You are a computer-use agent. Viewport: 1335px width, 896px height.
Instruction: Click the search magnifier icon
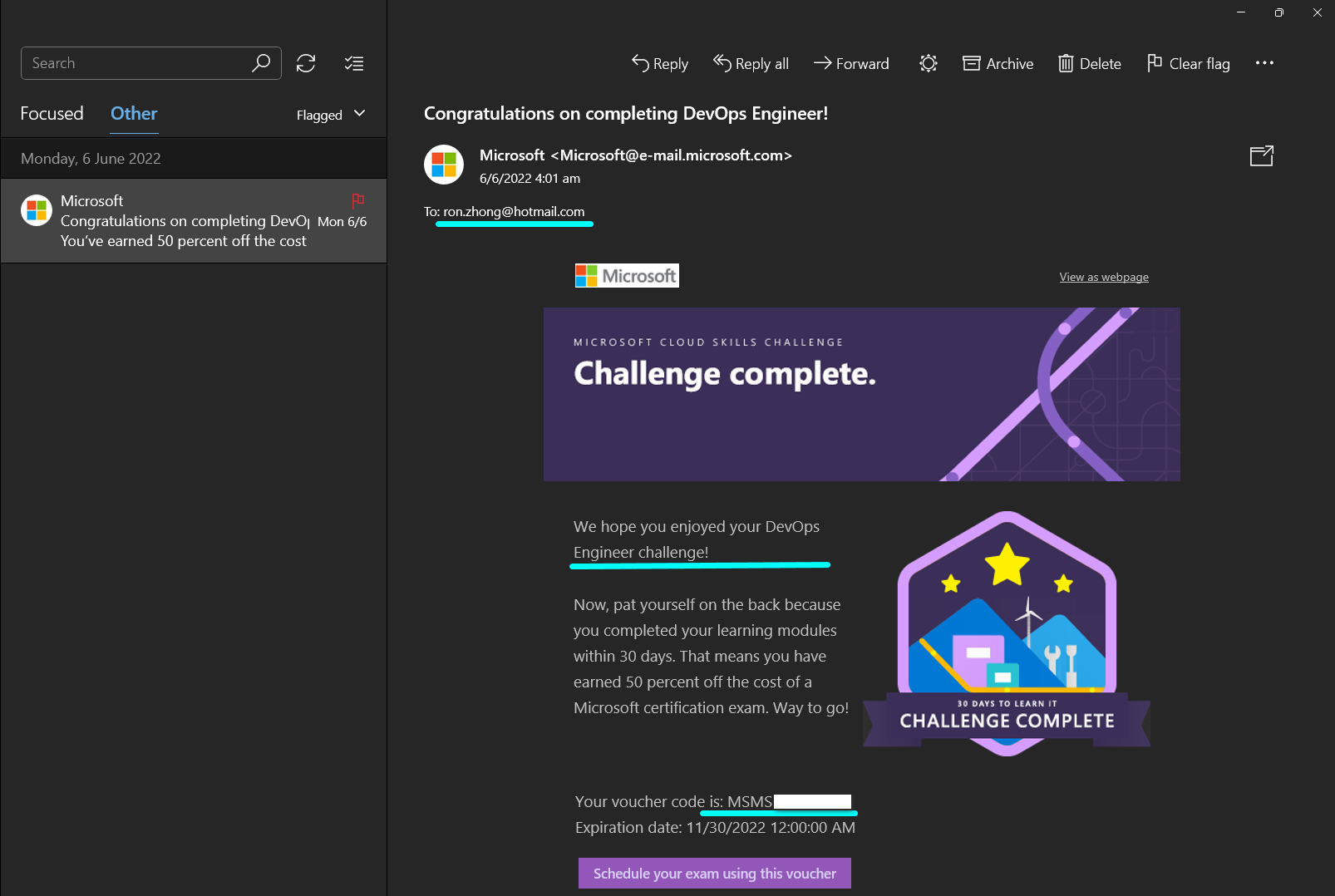[x=261, y=62]
